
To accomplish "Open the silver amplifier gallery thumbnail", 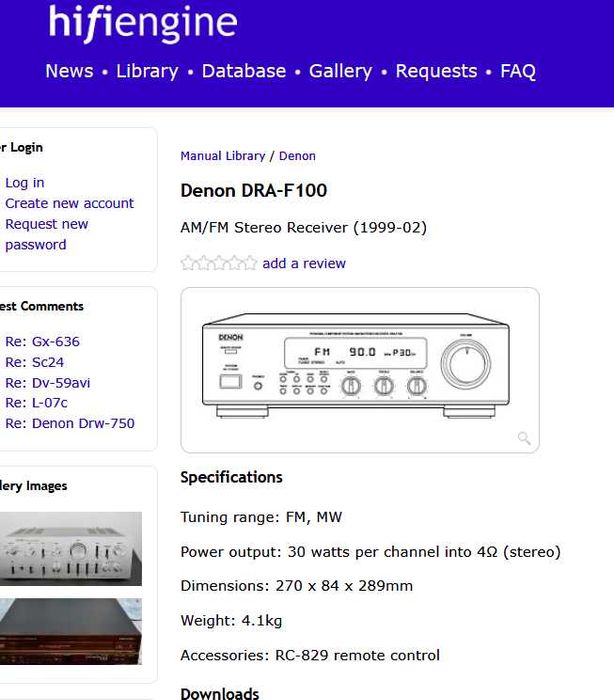I will click(71, 549).
